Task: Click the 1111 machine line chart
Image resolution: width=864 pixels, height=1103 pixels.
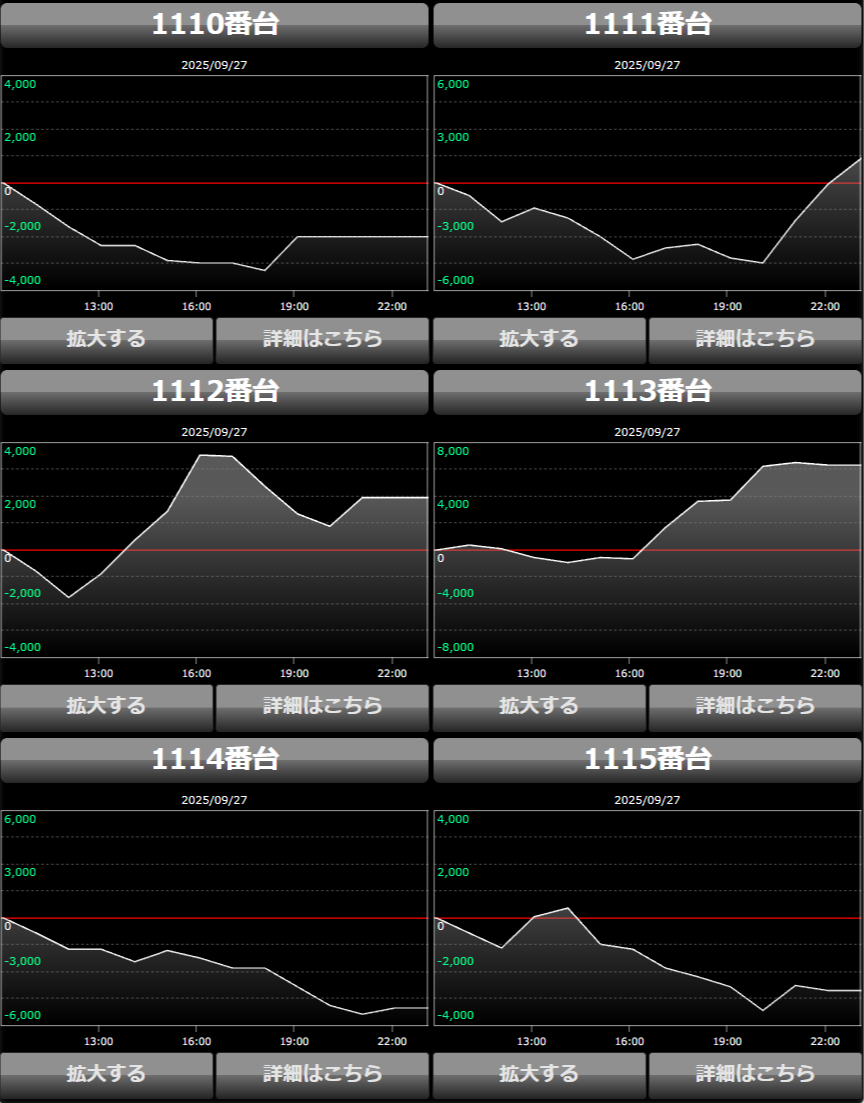Action: click(647, 183)
